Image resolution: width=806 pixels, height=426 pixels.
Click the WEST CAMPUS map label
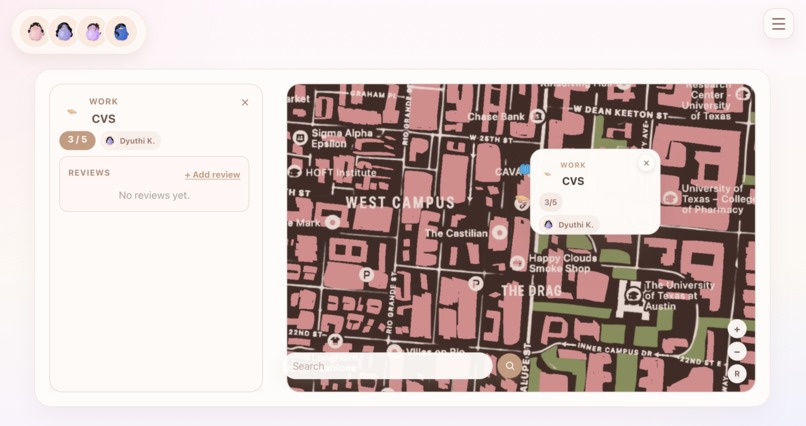(400, 202)
